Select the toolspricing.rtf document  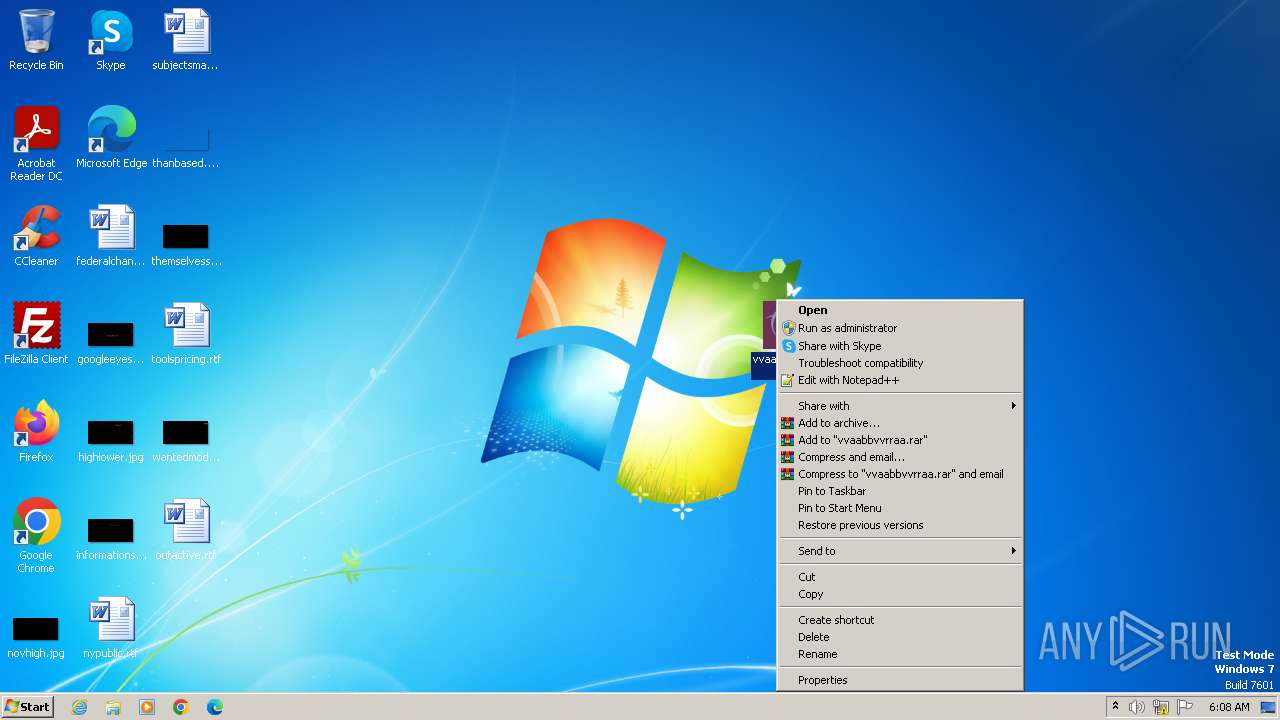(186, 334)
